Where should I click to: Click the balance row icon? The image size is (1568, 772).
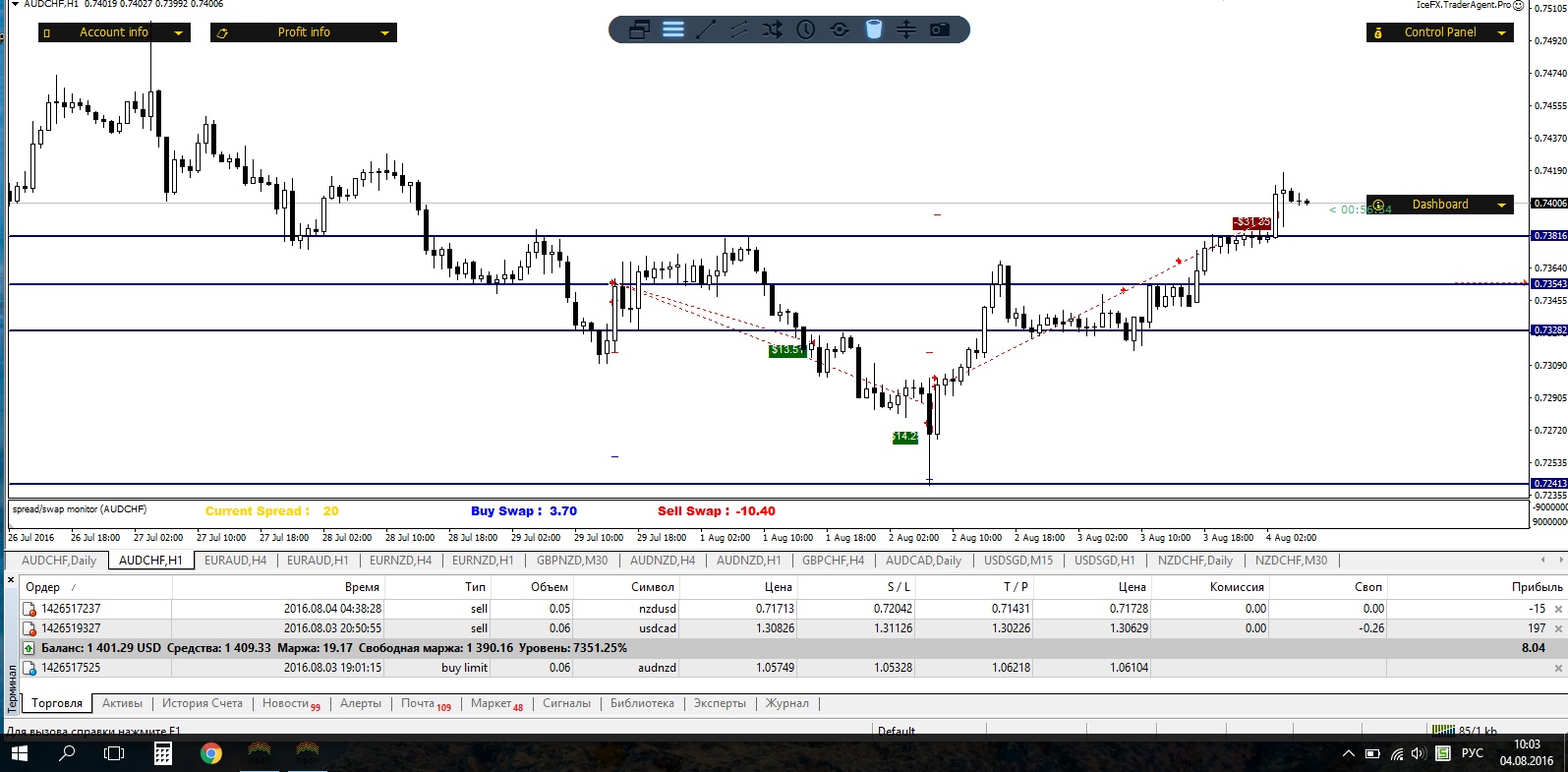(x=29, y=648)
